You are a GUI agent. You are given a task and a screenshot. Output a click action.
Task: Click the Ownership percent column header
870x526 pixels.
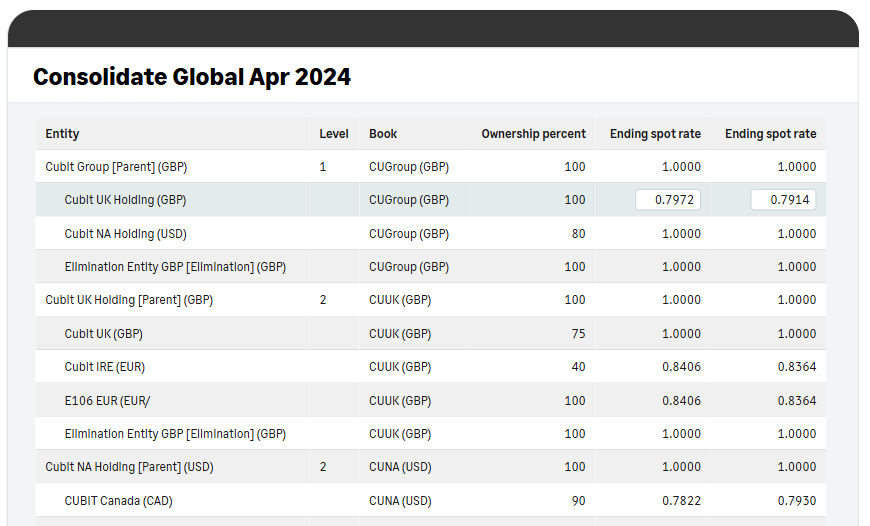pyautogui.click(x=533, y=134)
